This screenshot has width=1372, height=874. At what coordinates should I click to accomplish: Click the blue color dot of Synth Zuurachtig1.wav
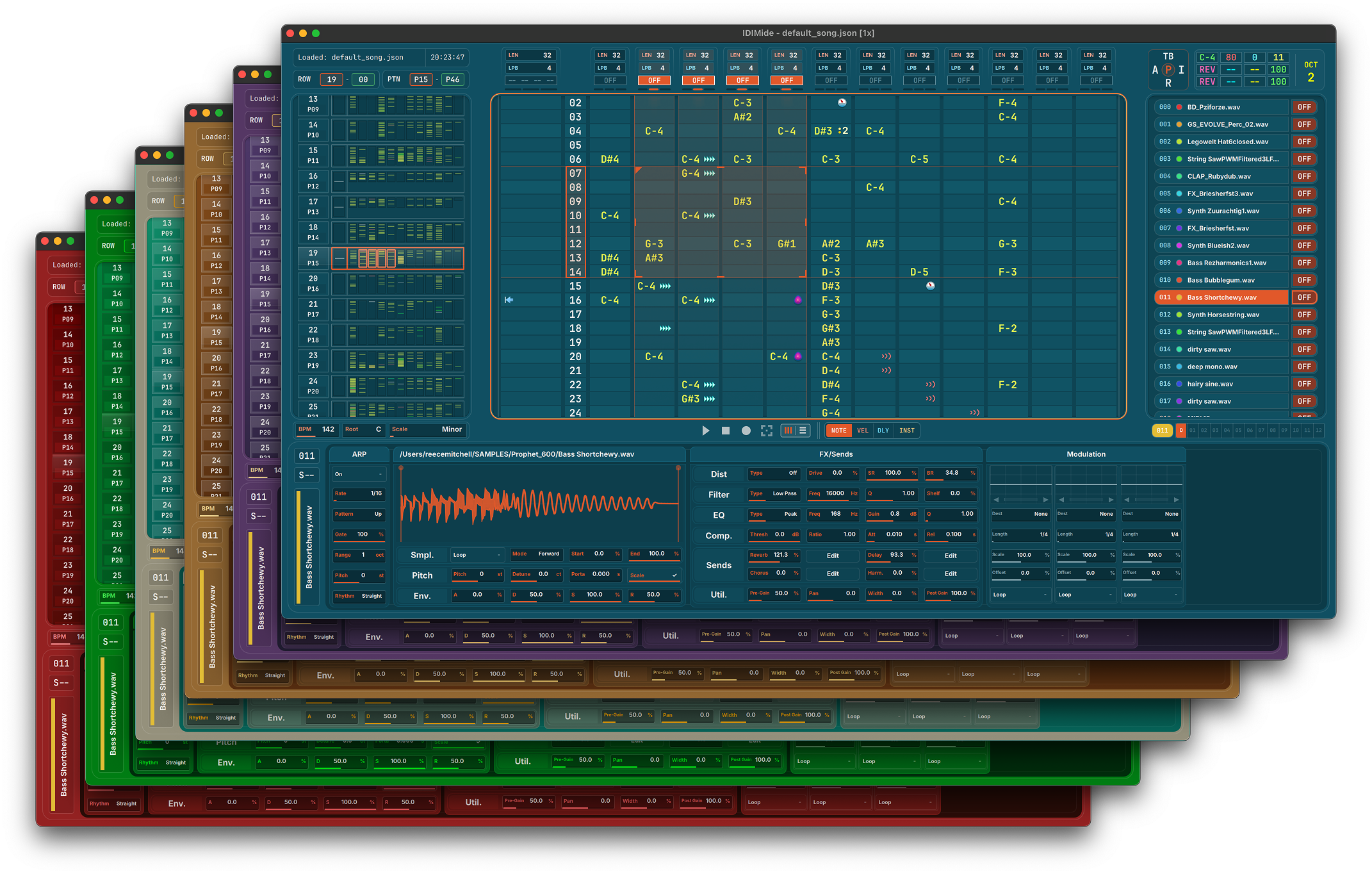tap(1179, 211)
